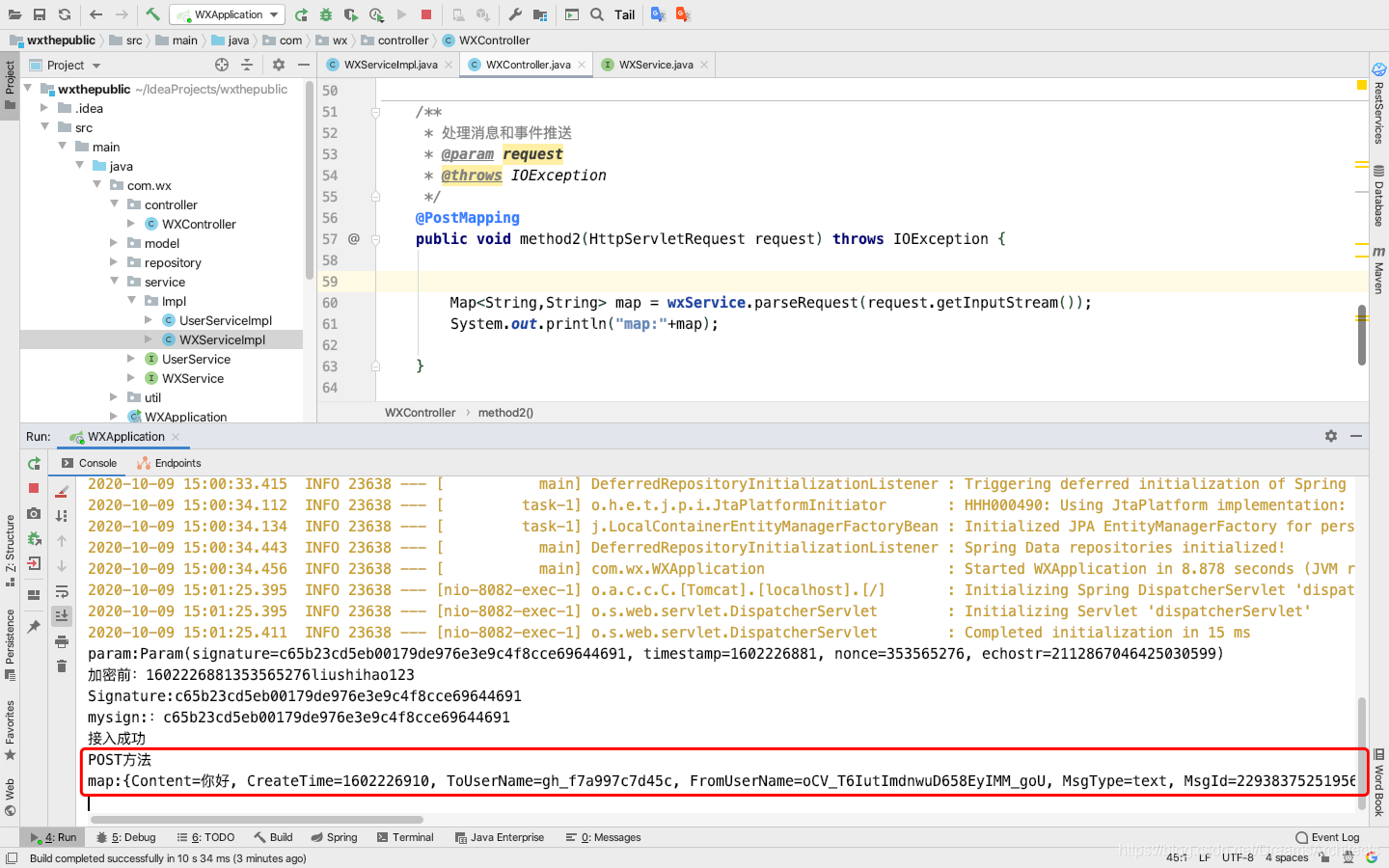Click the Save All disk icon
Viewport: 1389px width, 868px height.
pyautogui.click(x=40, y=14)
